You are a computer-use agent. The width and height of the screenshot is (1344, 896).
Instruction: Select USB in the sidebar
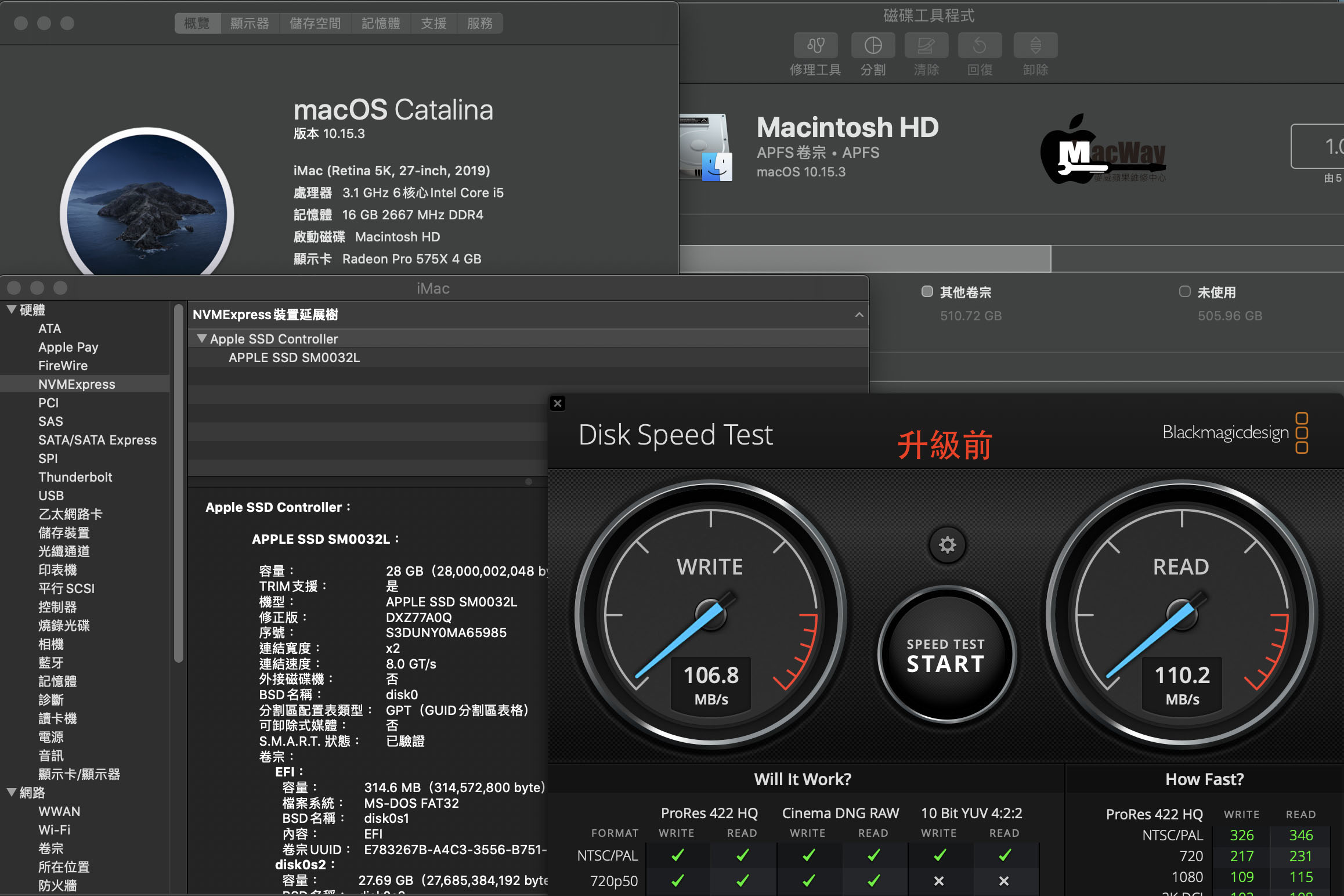pos(85,496)
